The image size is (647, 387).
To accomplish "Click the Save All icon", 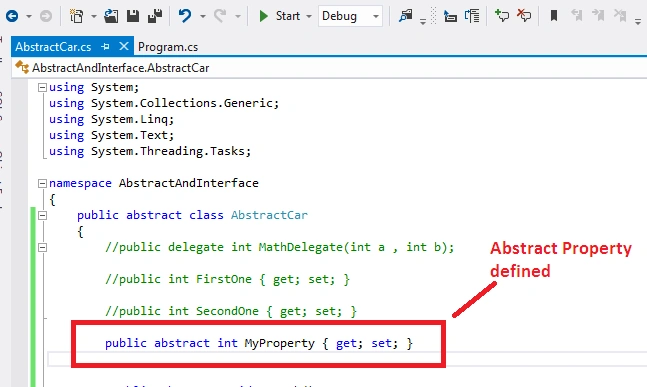I will [155, 16].
